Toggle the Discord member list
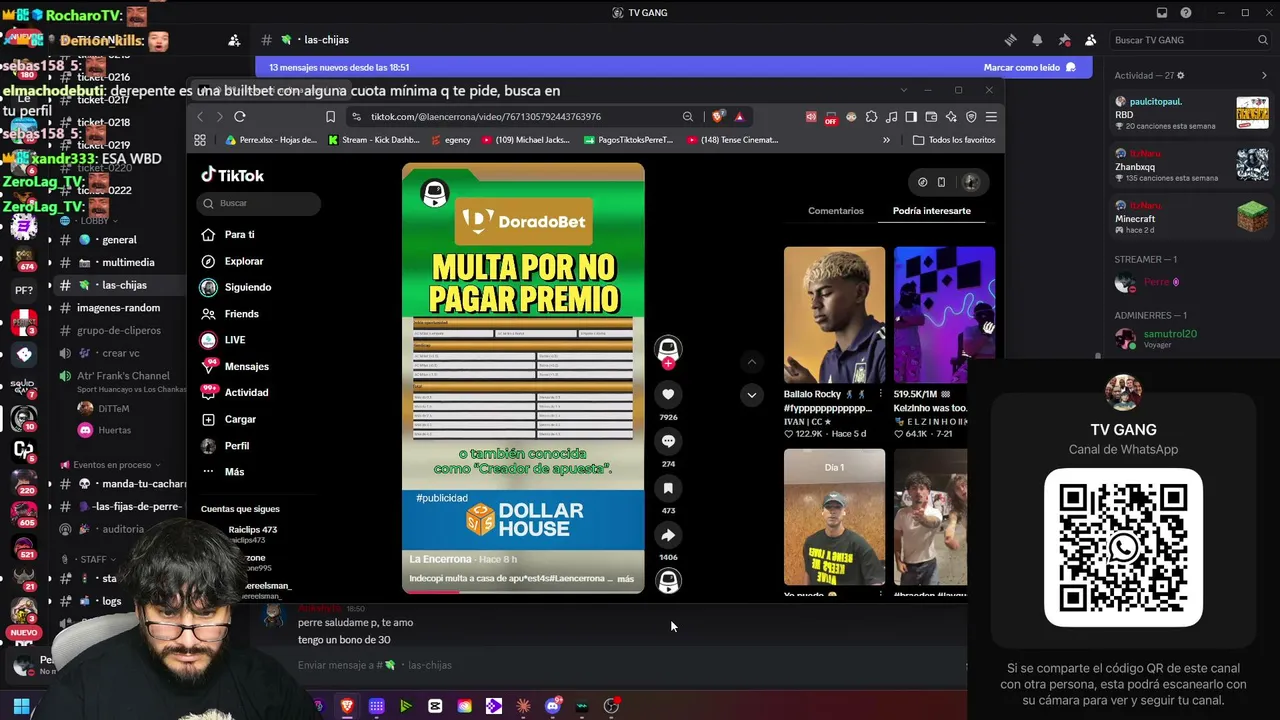This screenshot has width=1280, height=720. (x=1090, y=40)
